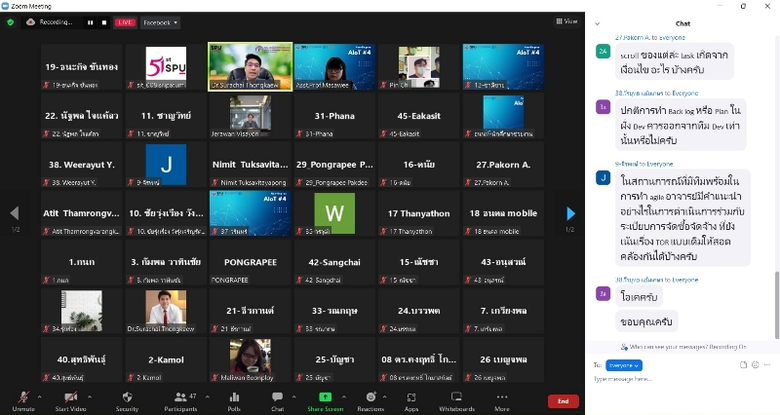
Task: Click the red End meeting button
Action: tap(563, 400)
